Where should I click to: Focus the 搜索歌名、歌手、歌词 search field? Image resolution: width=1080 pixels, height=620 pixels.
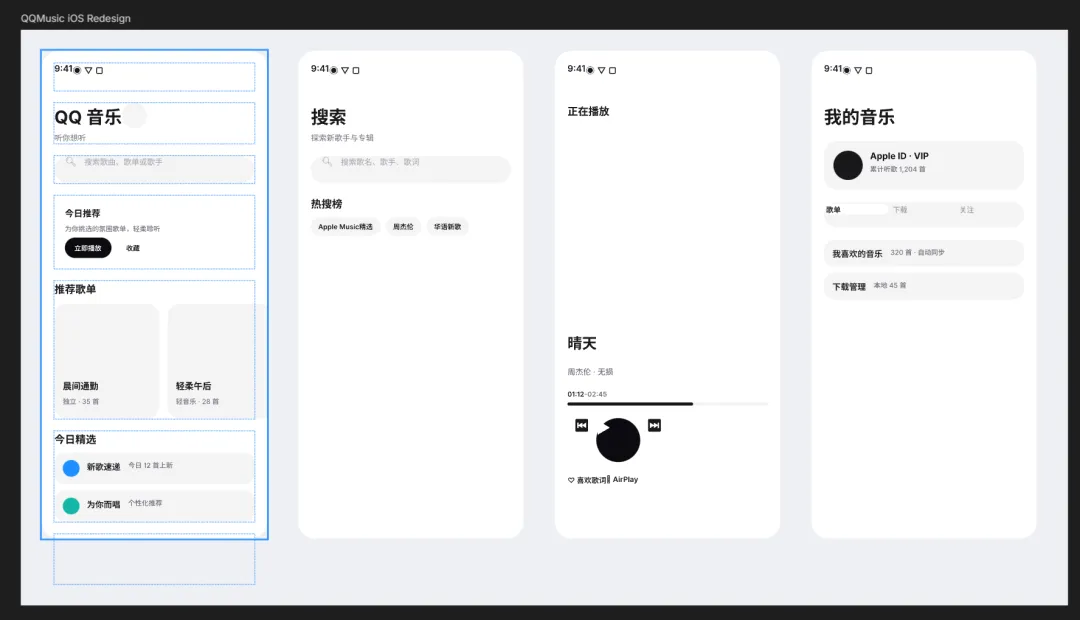click(x=411, y=168)
